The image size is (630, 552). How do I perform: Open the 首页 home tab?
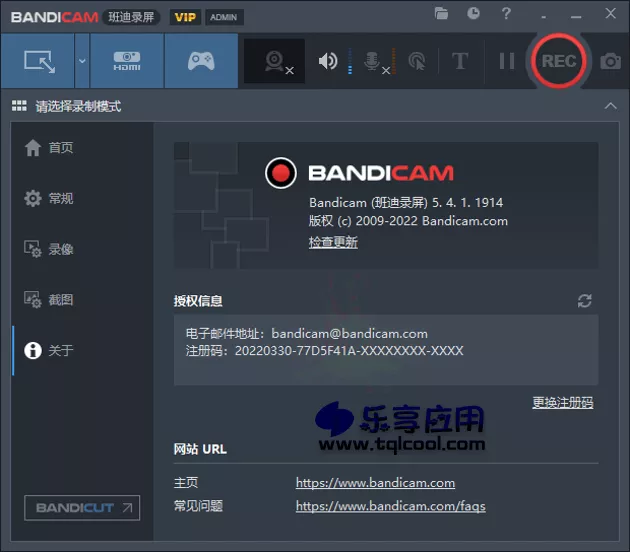[49, 147]
